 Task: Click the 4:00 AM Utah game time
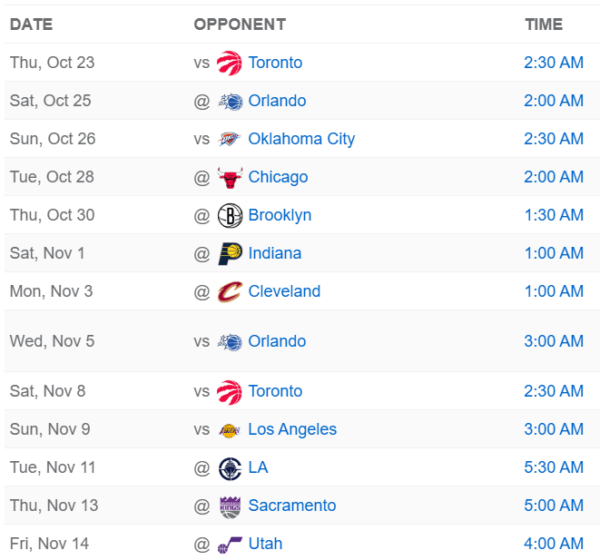[553, 543]
